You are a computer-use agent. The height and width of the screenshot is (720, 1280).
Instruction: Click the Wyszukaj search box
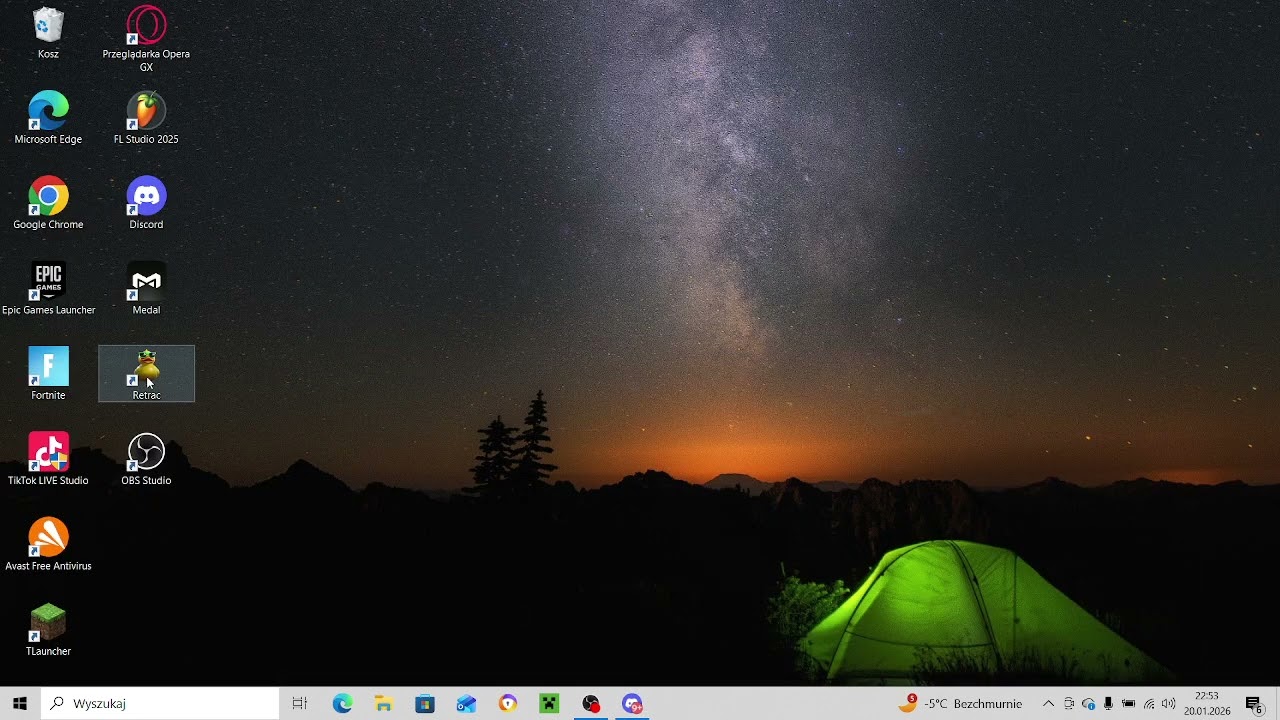tap(160, 703)
